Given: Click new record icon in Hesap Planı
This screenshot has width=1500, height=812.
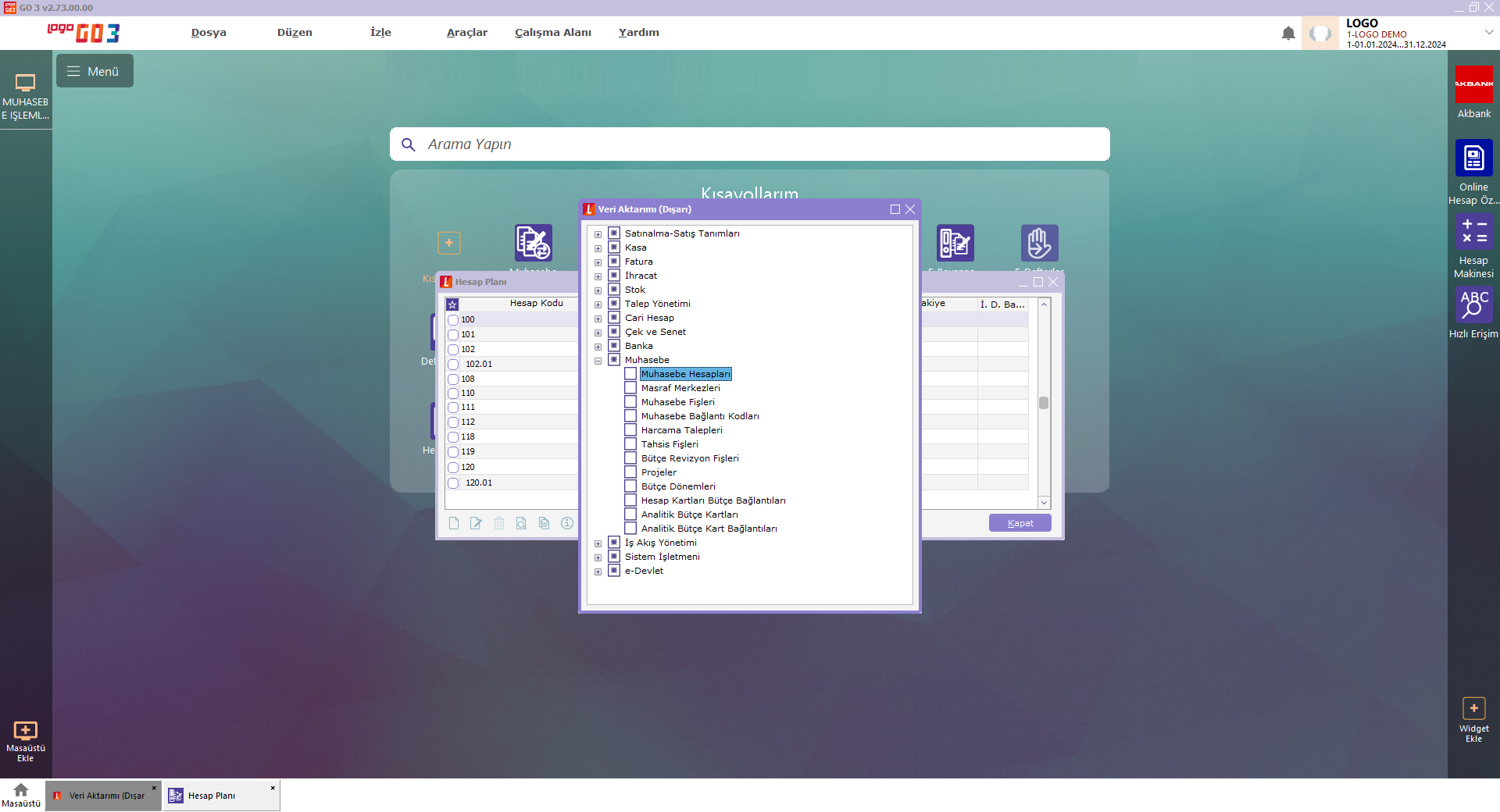Looking at the screenshot, I should (x=454, y=523).
